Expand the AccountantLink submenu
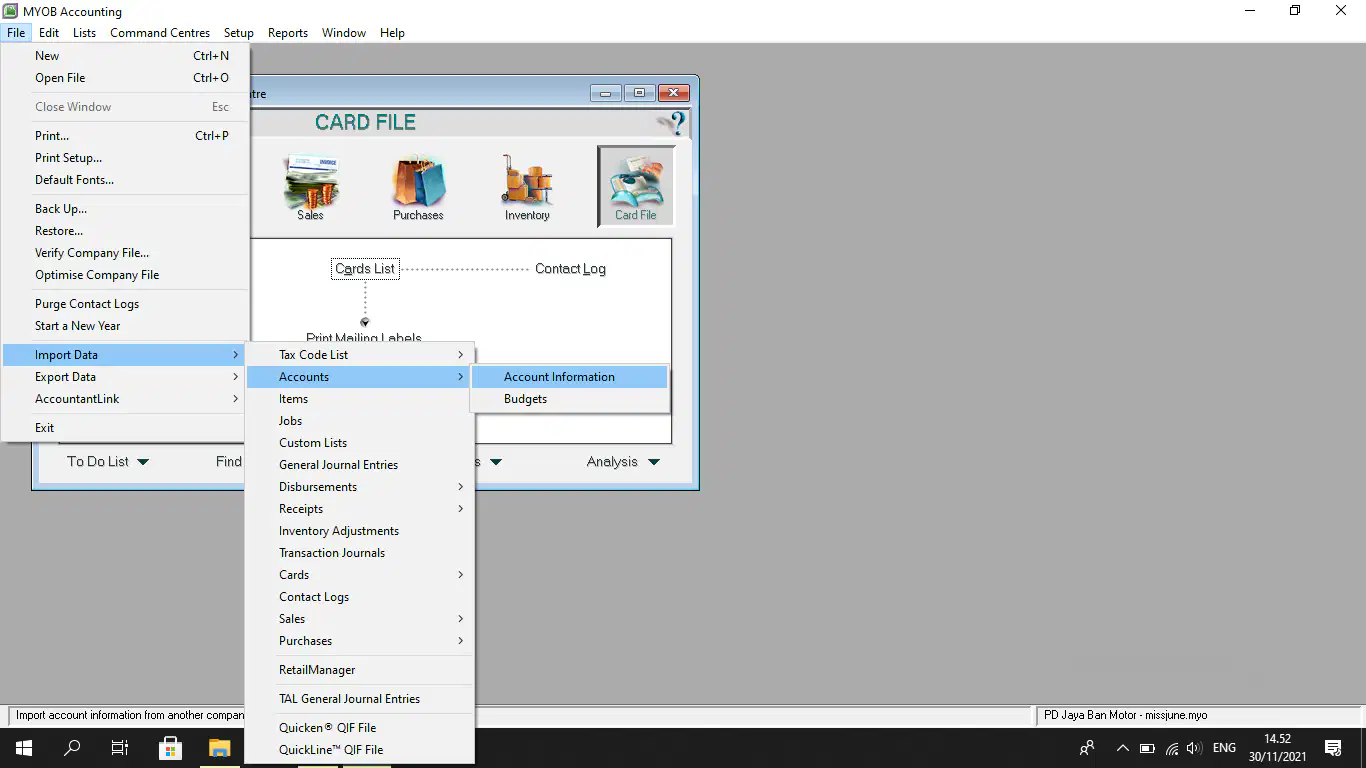The width and height of the screenshot is (1366, 768). tap(125, 399)
